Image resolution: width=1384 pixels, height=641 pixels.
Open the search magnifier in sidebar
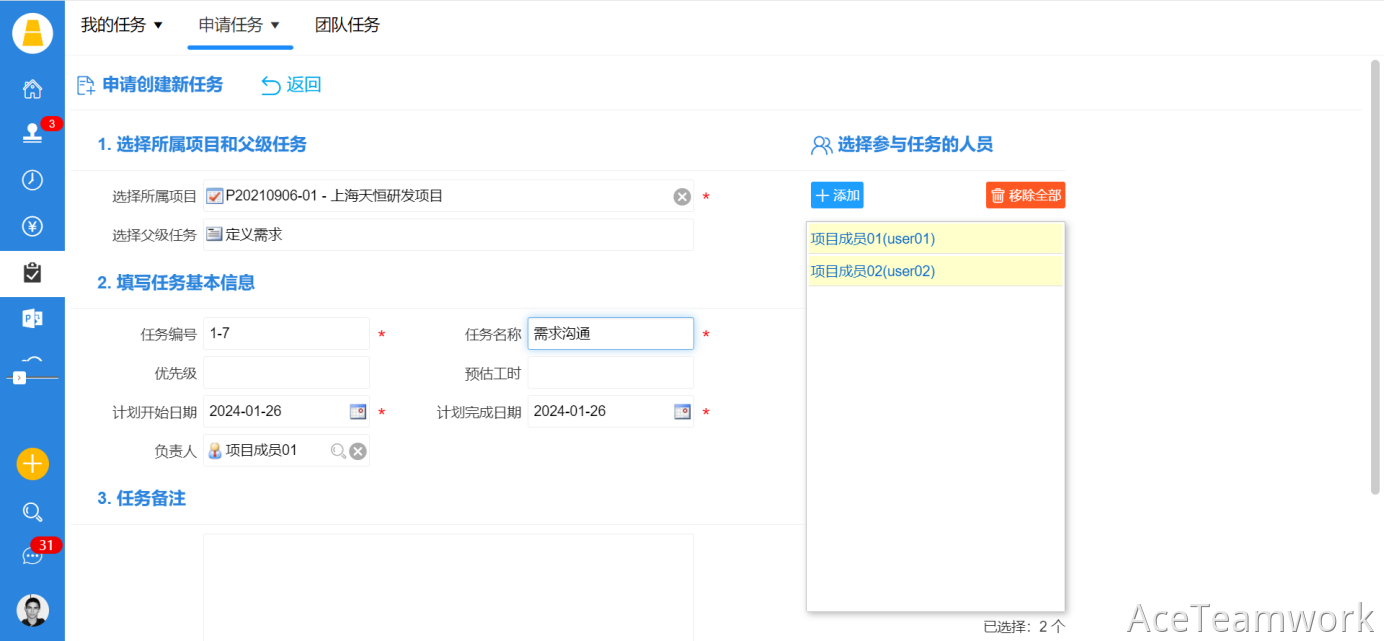click(x=32, y=512)
